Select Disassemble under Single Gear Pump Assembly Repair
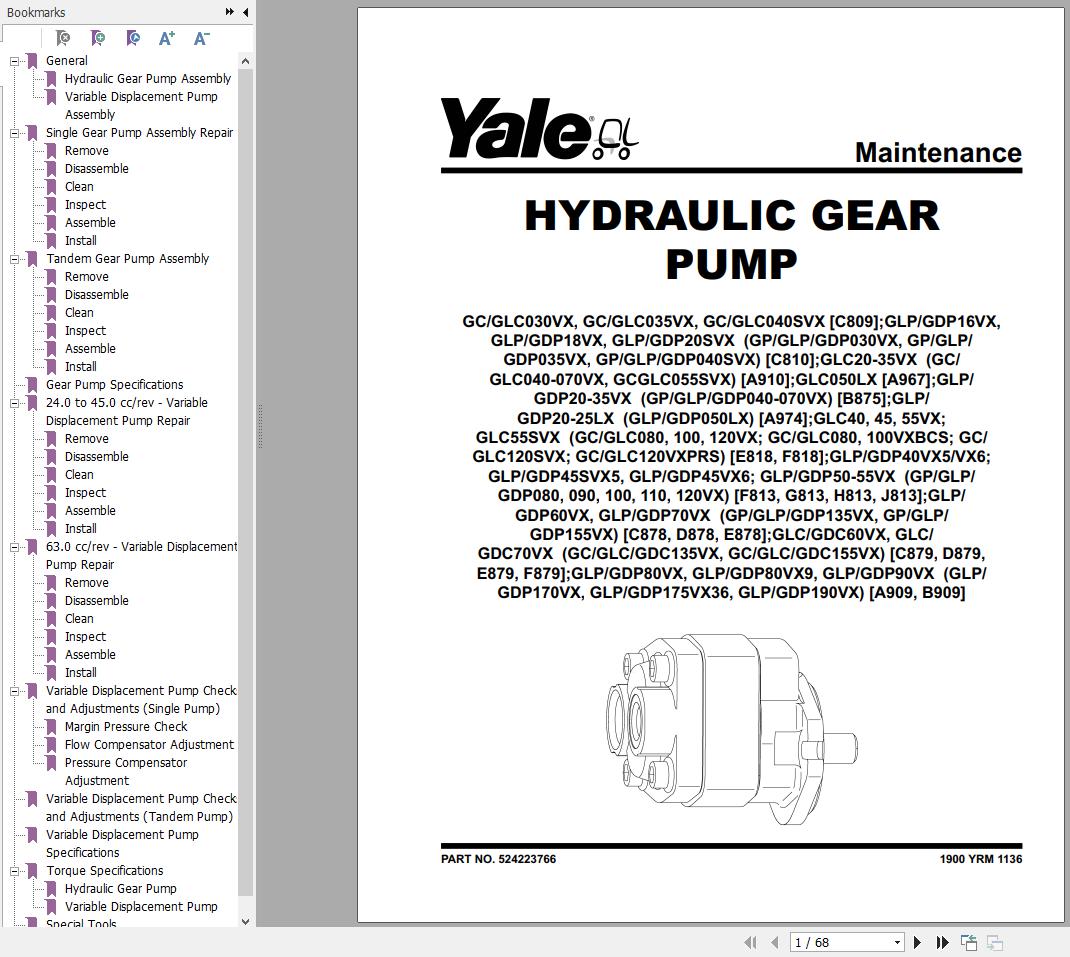The width and height of the screenshot is (1070, 957). pyautogui.click(x=96, y=169)
